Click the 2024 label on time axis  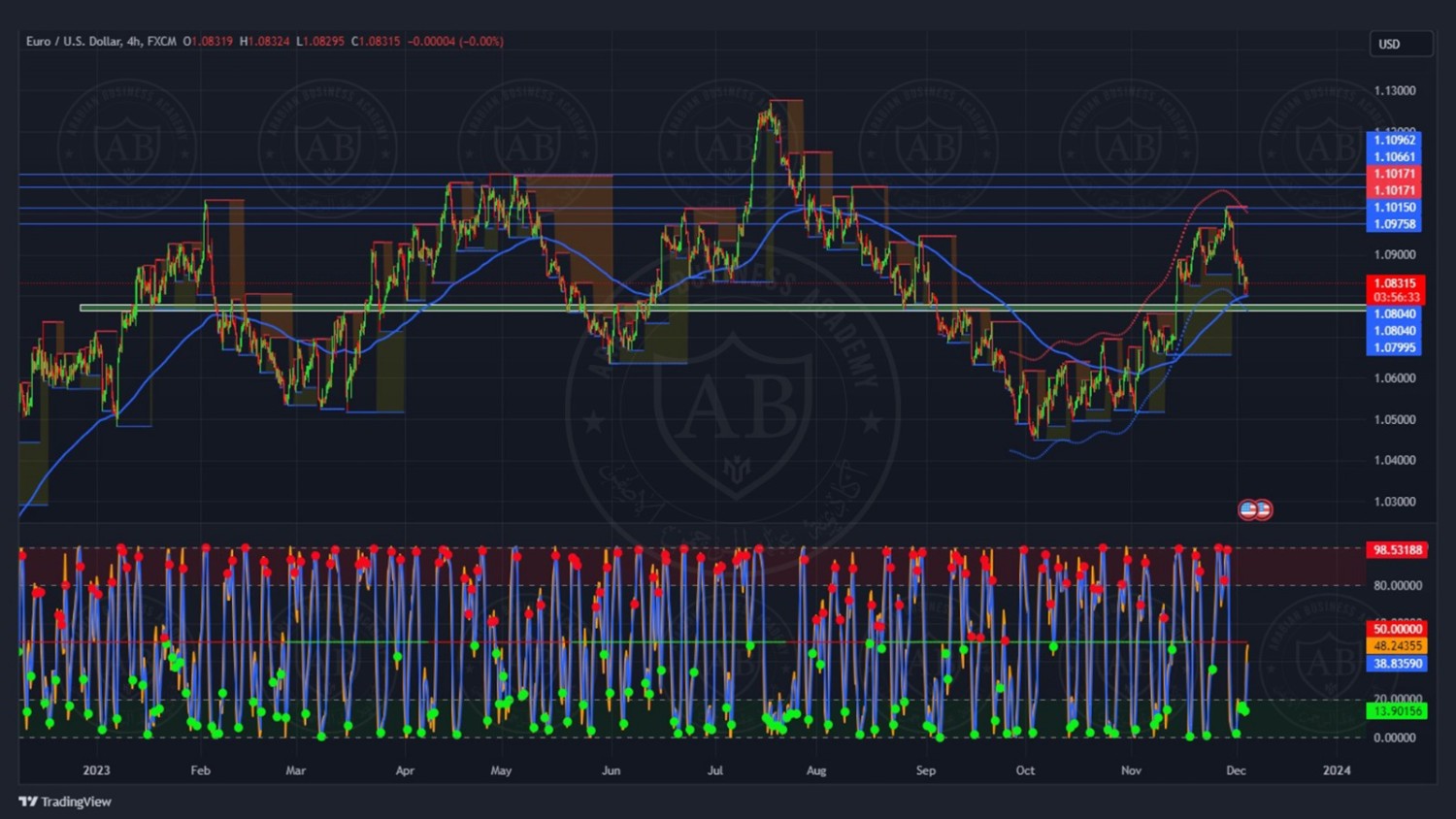click(1337, 770)
